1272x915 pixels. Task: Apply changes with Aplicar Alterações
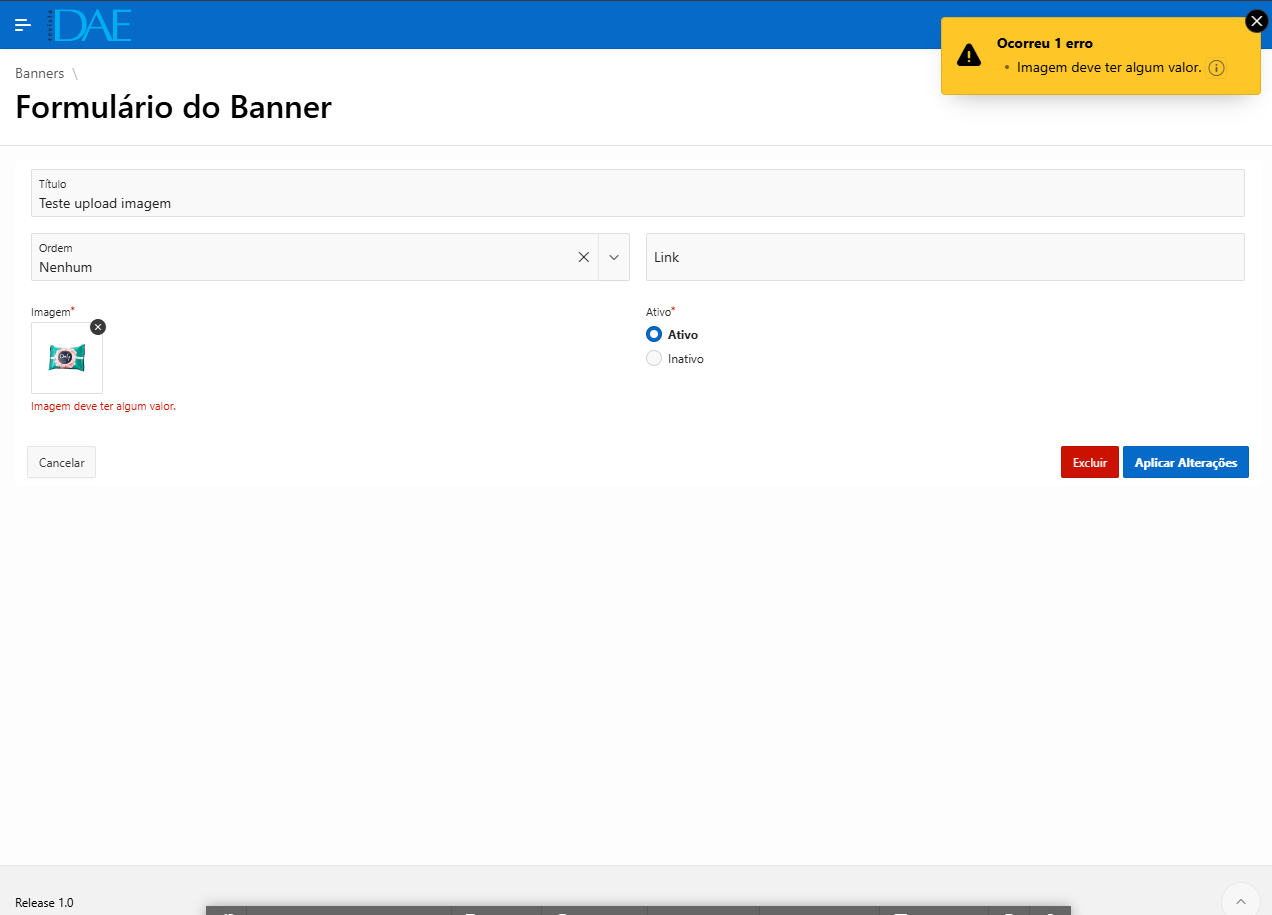click(1186, 462)
